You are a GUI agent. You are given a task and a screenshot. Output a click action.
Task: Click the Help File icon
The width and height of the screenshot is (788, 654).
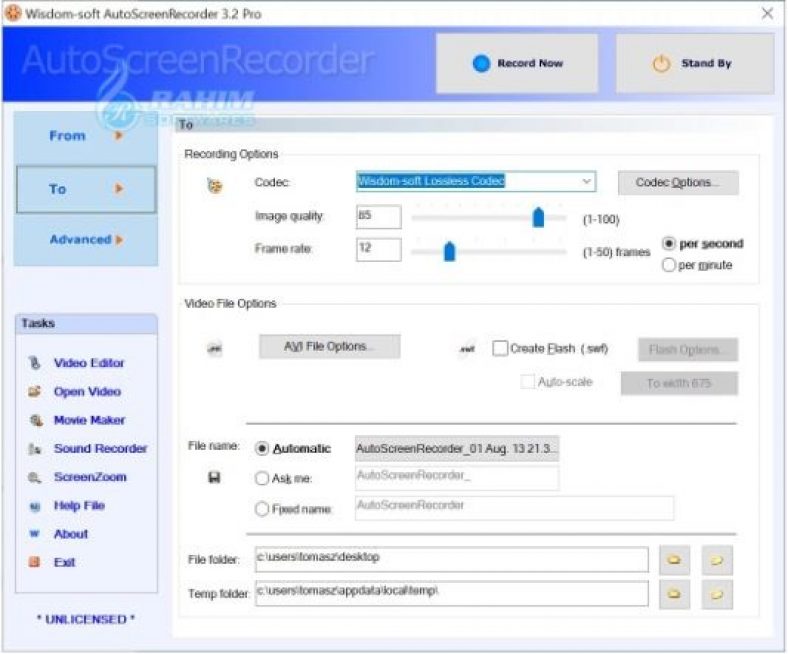(x=34, y=506)
